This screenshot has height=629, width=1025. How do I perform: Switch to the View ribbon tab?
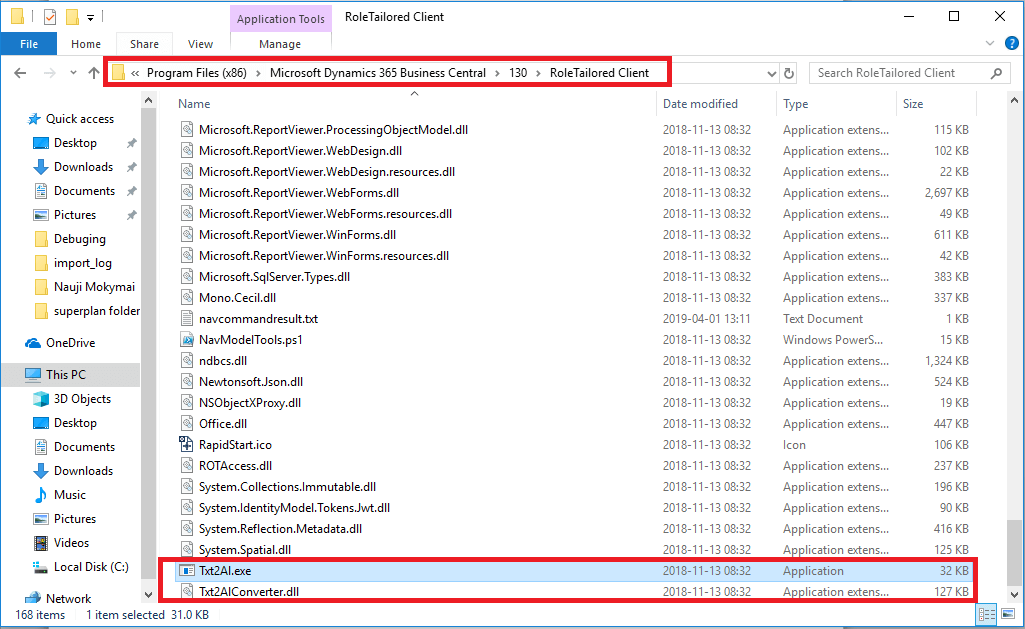coord(200,44)
